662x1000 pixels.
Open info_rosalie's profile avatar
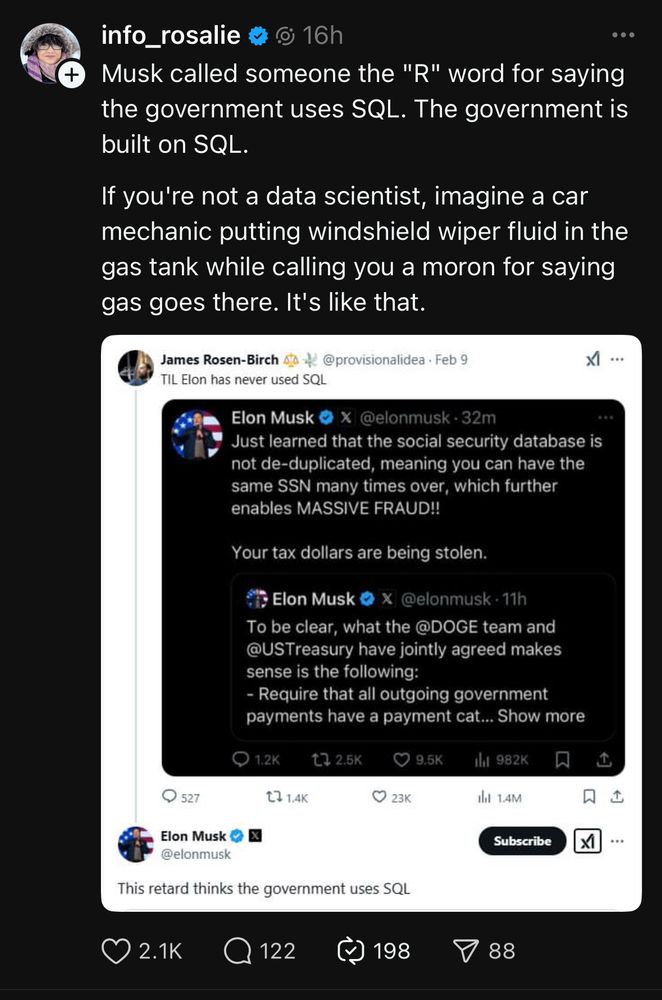[50, 52]
